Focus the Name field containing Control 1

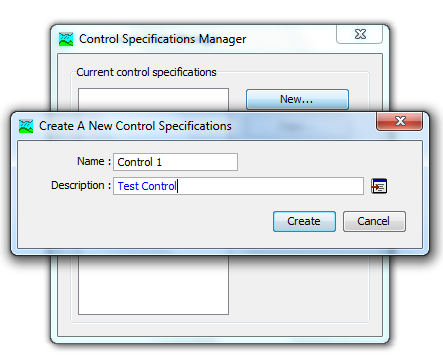(175, 162)
